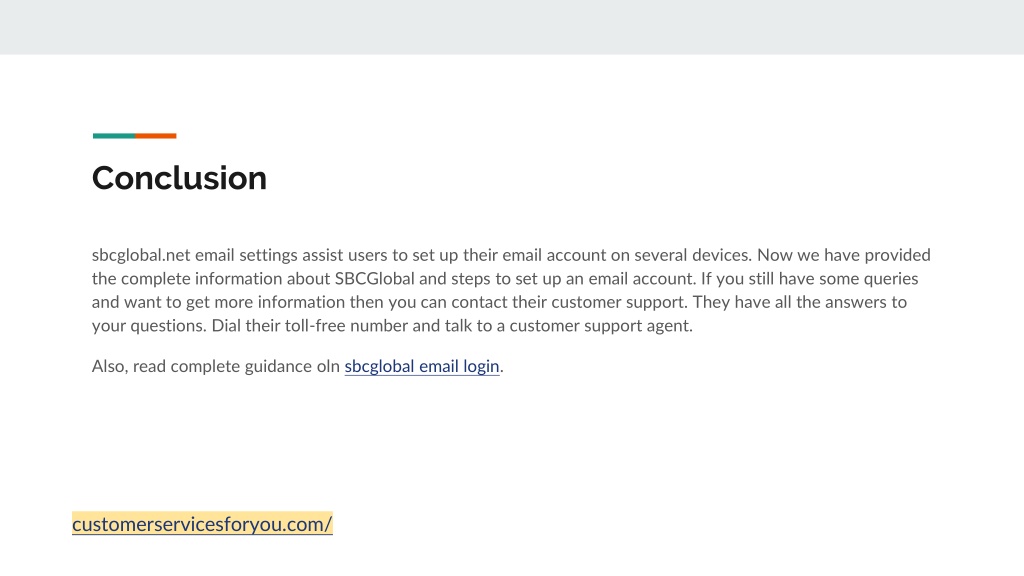Viewport: 1024px width, 576px height.
Task: Click the word SBCGlobal in second line
Action: pos(375,278)
